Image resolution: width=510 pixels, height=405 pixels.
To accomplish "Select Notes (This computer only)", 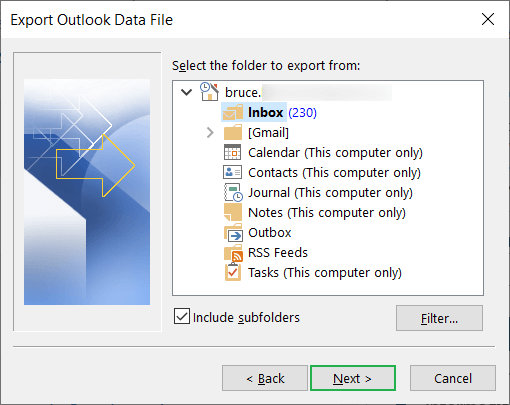I will pyautogui.click(x=327, y=212).
